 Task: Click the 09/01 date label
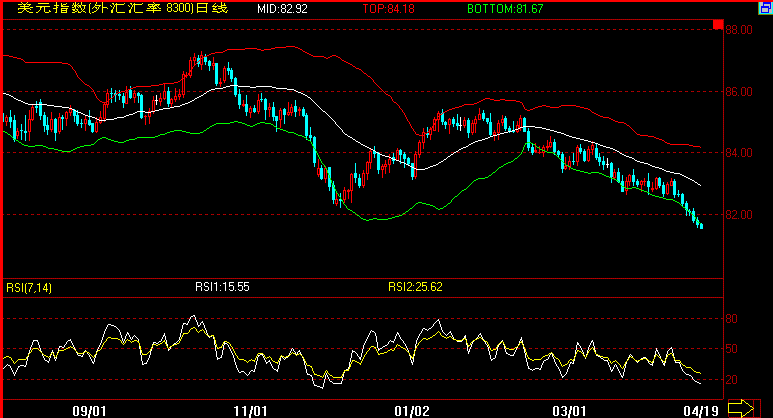[x=89, y=411]
